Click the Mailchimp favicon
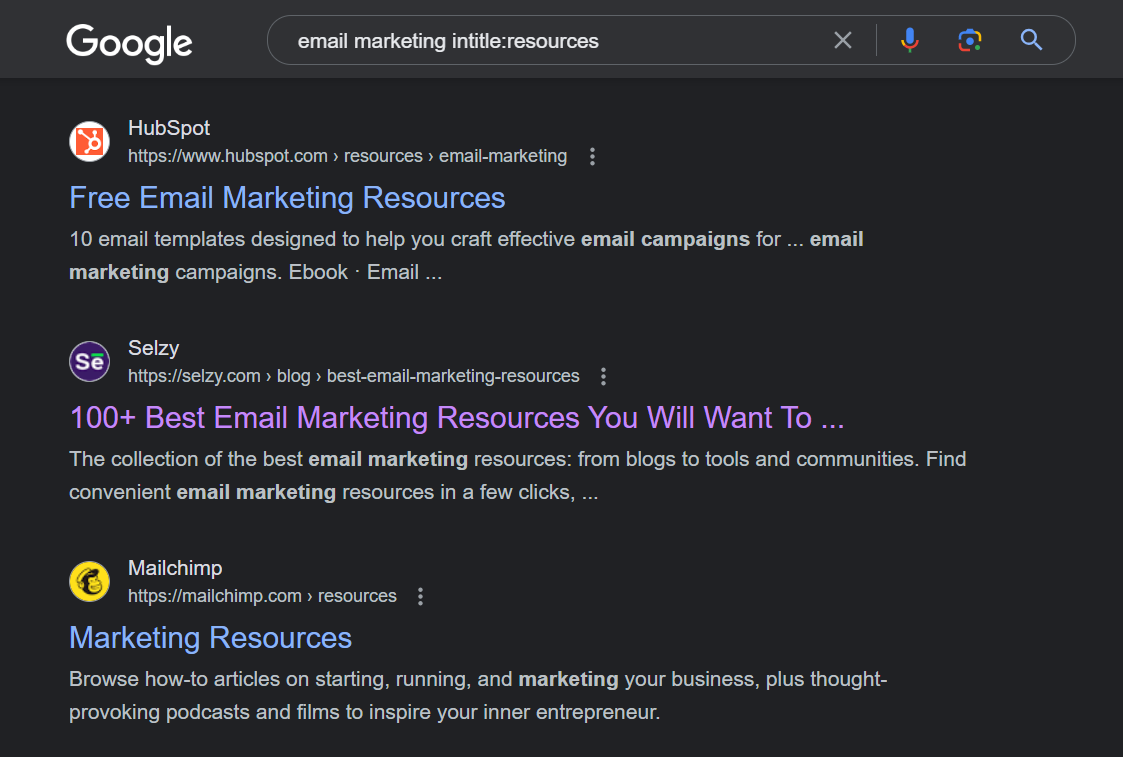This screenshot has height=757, width=1123. 89,581
